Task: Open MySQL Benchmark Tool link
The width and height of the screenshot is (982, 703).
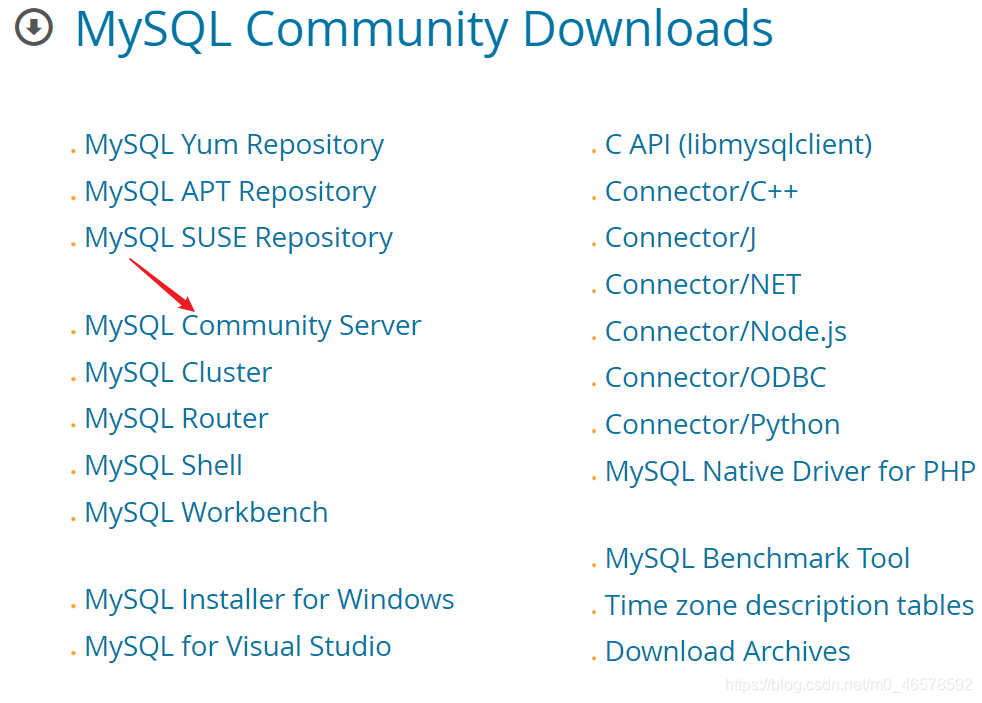Action: [757, 559]
